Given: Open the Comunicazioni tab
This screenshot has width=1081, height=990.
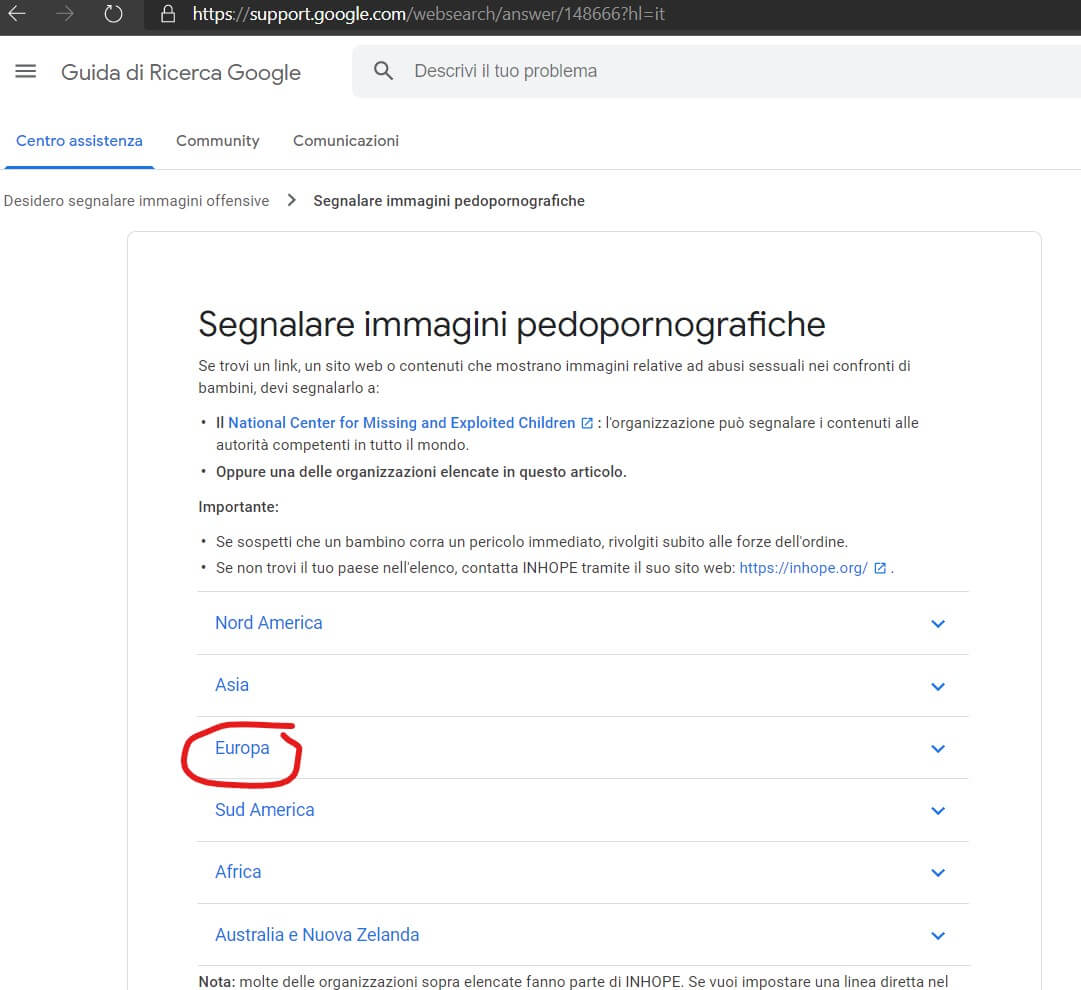Looking at the screenshot, I should point(345,141).
